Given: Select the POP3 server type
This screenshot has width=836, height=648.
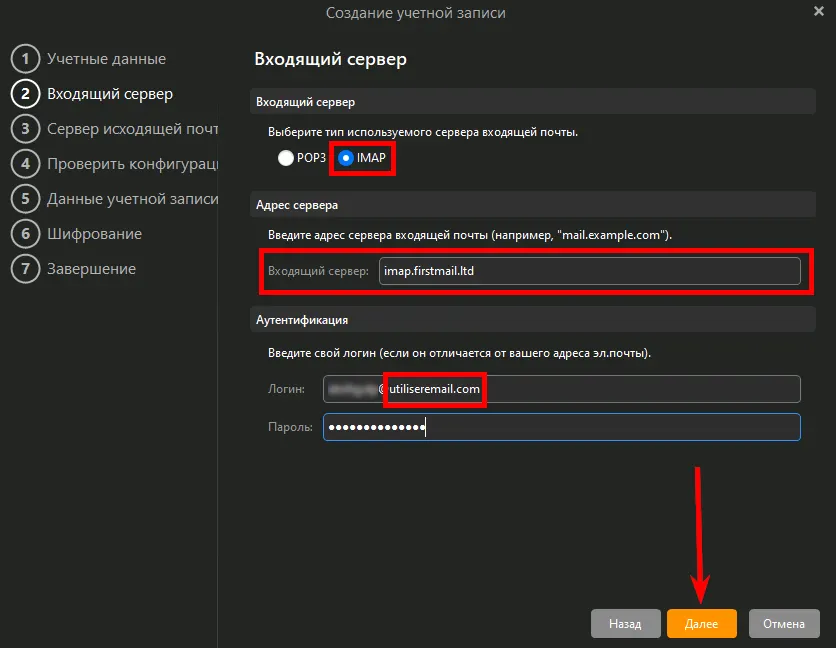Looking at the screenshot, I should [x=287, y=158].
